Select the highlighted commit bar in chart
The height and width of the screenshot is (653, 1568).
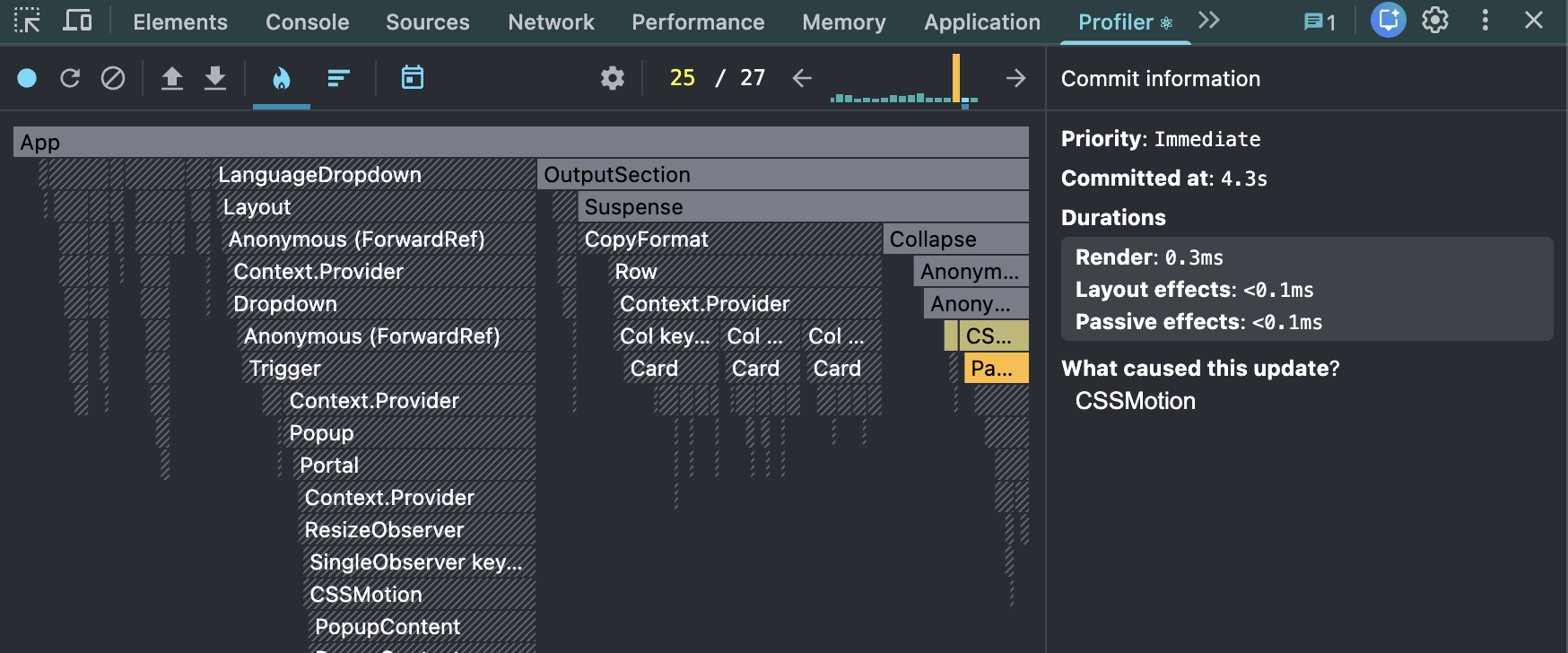point(956,78)
